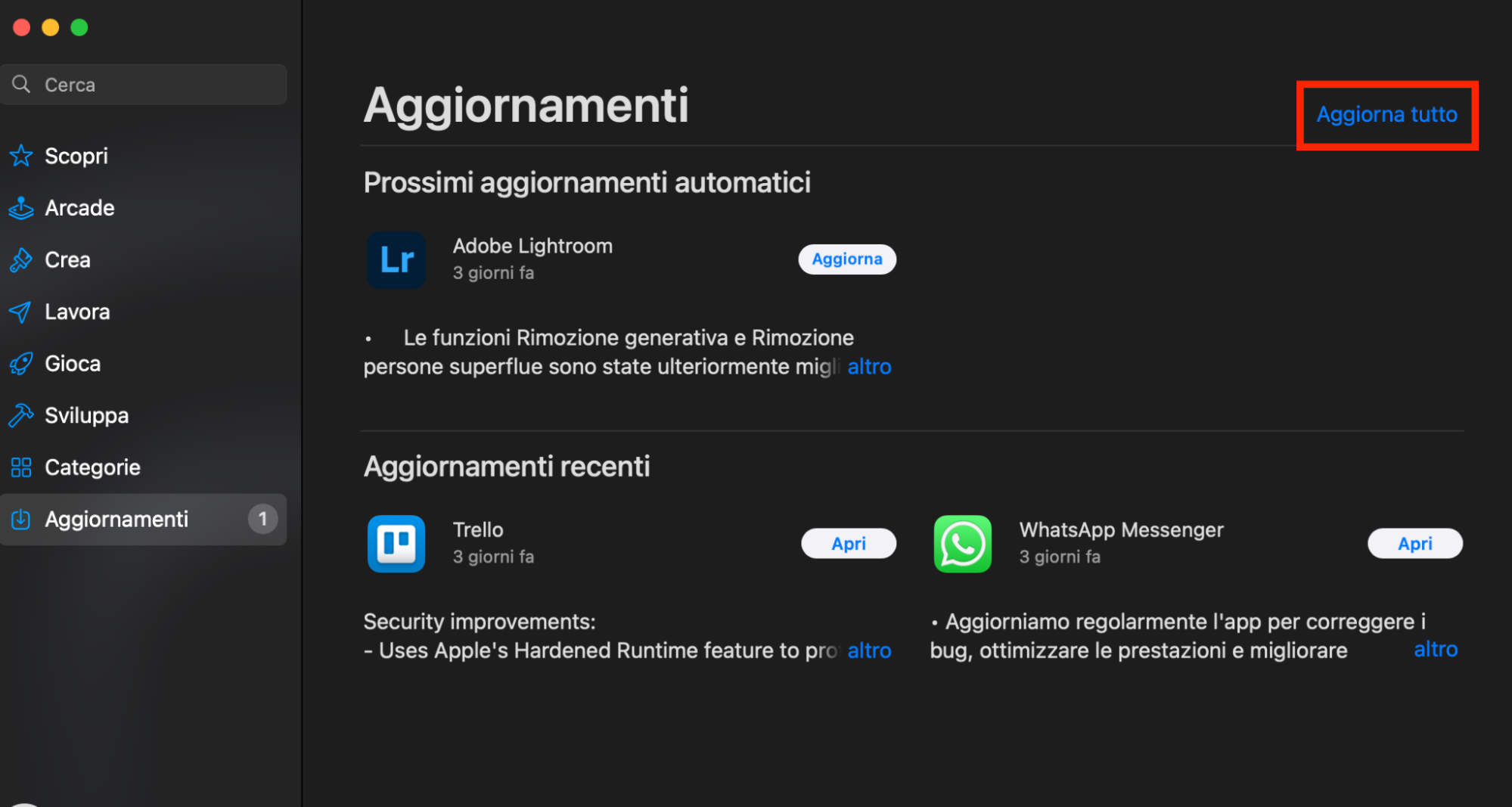Click Aggiorna tutto to update all apps
The width and height of the screenshot is (1512, 807).
point(1386,114)
